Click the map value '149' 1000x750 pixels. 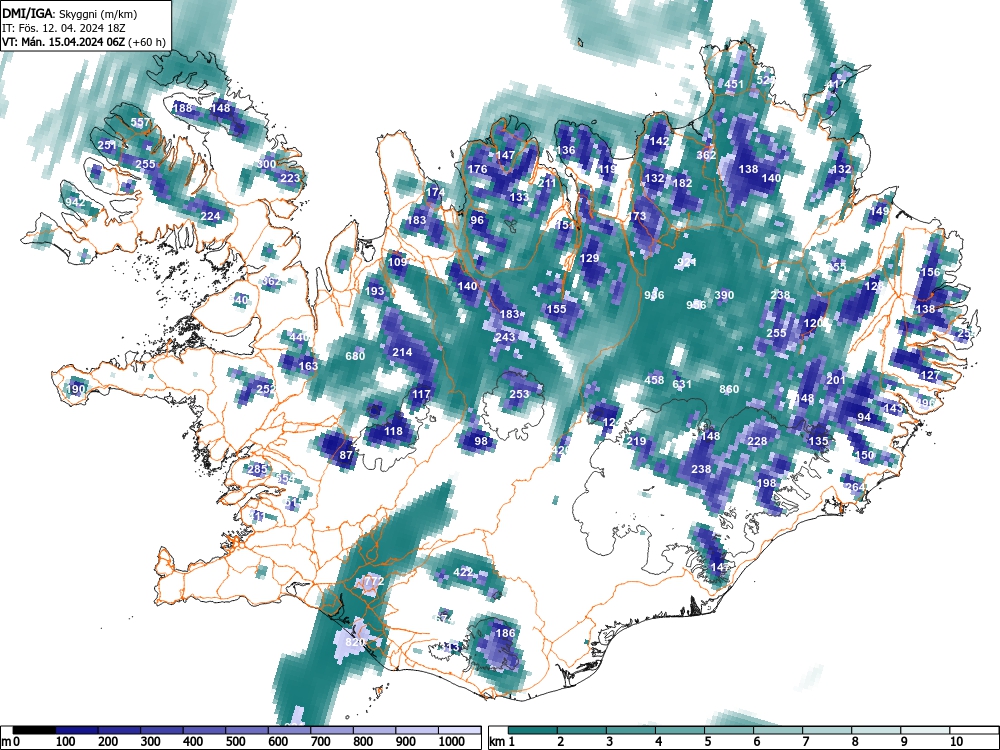879,211
